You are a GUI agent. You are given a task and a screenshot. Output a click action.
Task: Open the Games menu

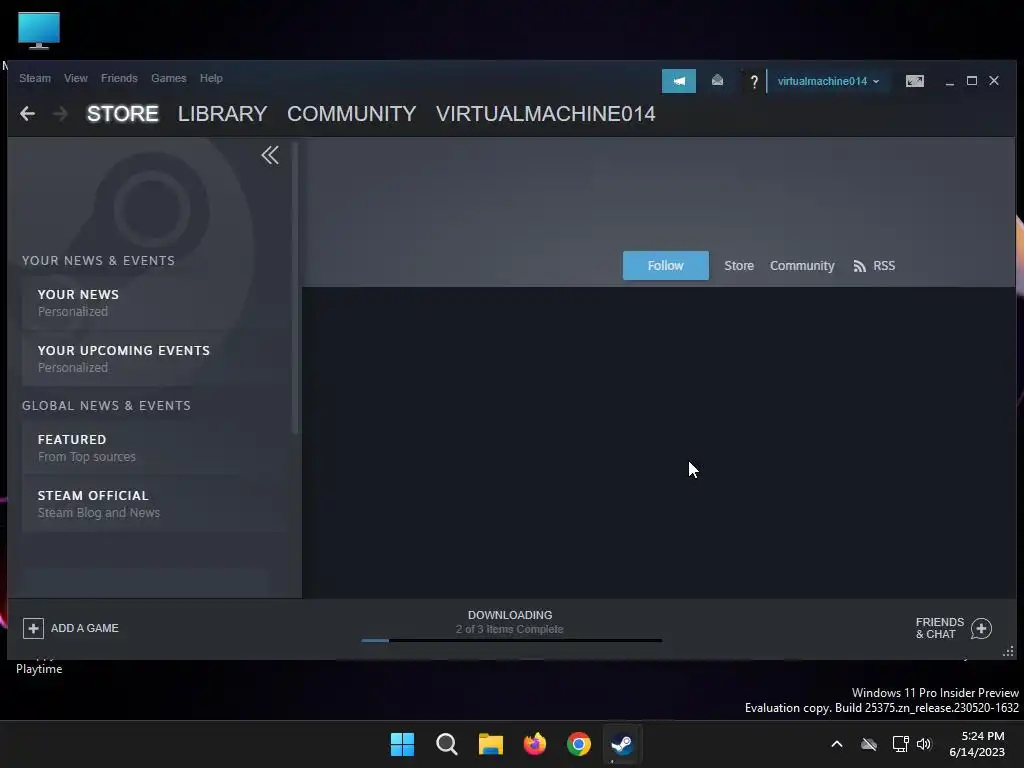[168, 78]
